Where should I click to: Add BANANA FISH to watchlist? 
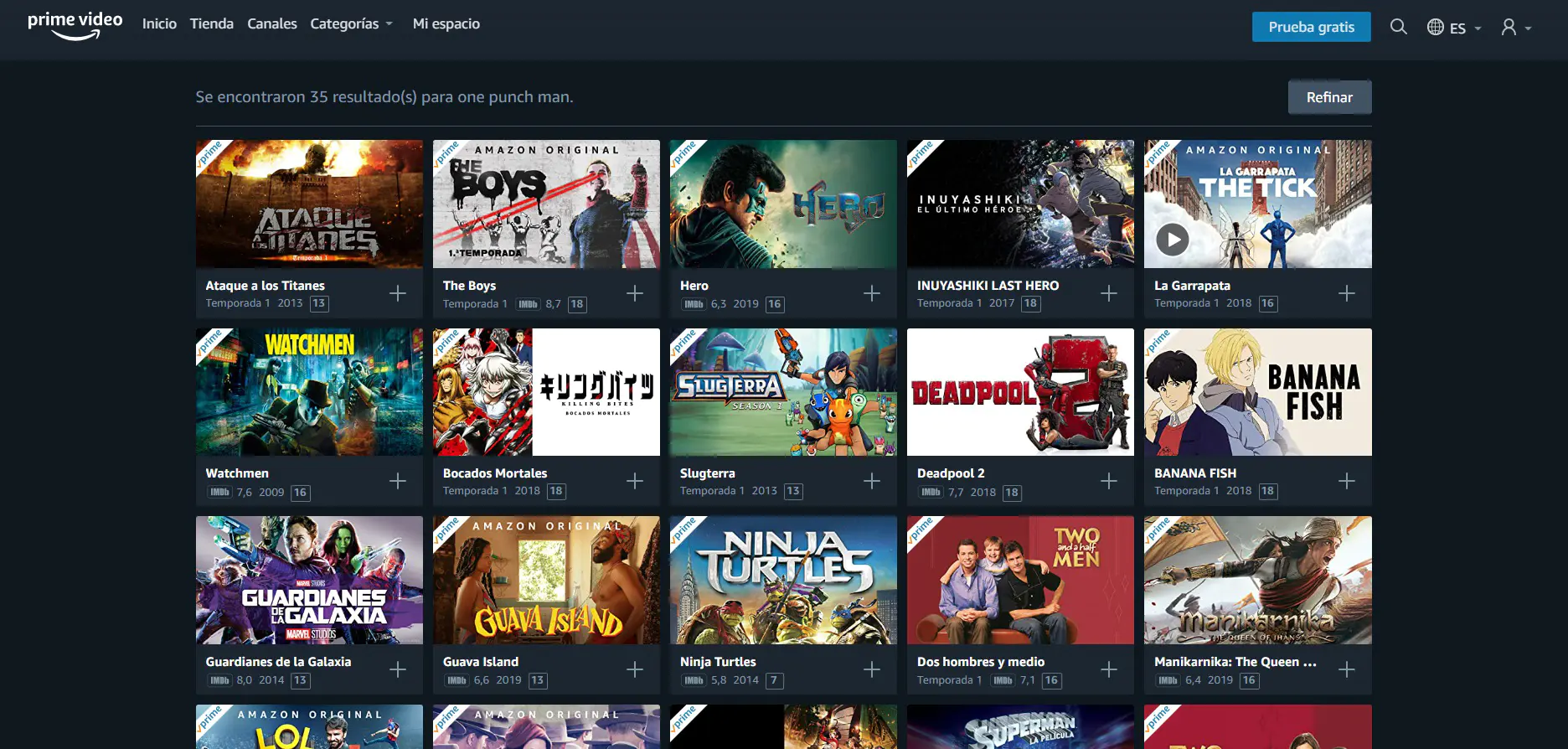[1347, 481]
